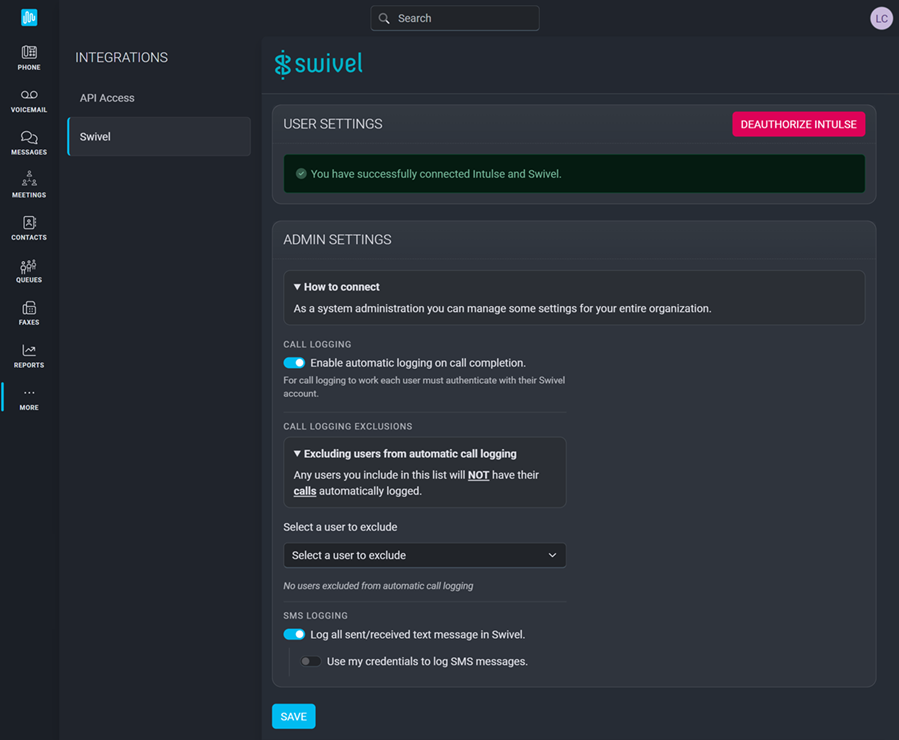The height and width of the screenshot is (740, 899).
Task: Open the Reports section
Action: tap(29, 356)
